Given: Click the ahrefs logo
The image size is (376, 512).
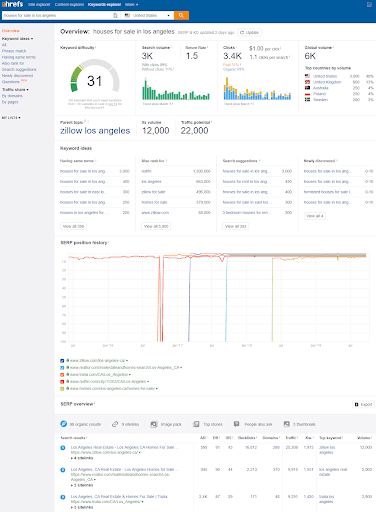Looking at the screenshot, I should pyautogui.click(x=13, y=4).
